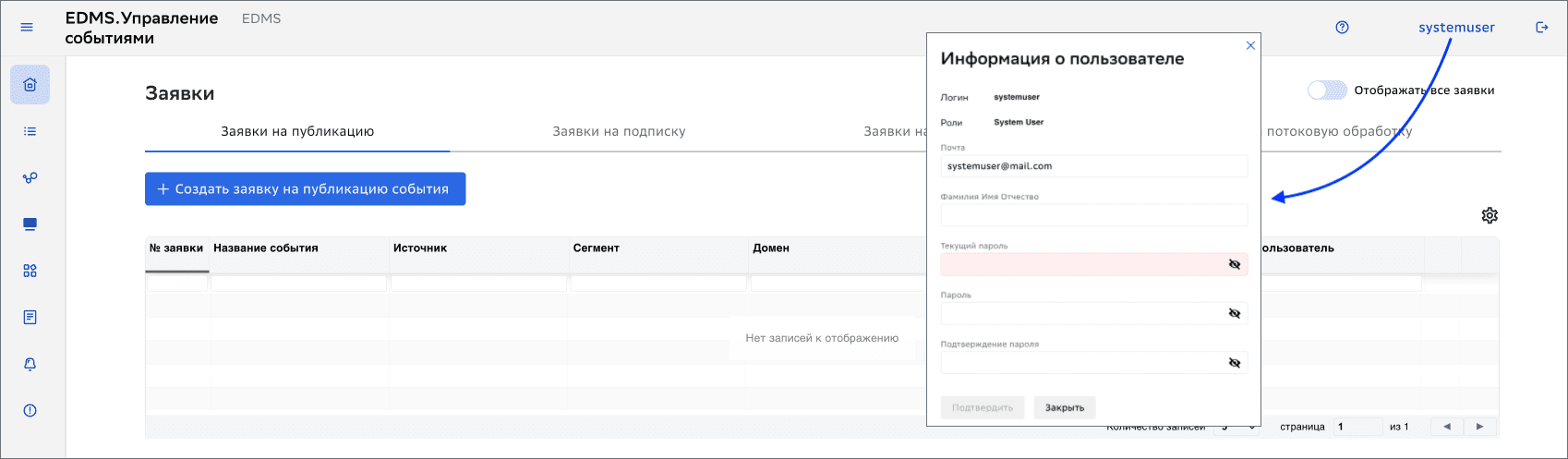Screen dimensions: 1568x459
Task: Open the list sidebar icon
Action: (x=30, y=131)
